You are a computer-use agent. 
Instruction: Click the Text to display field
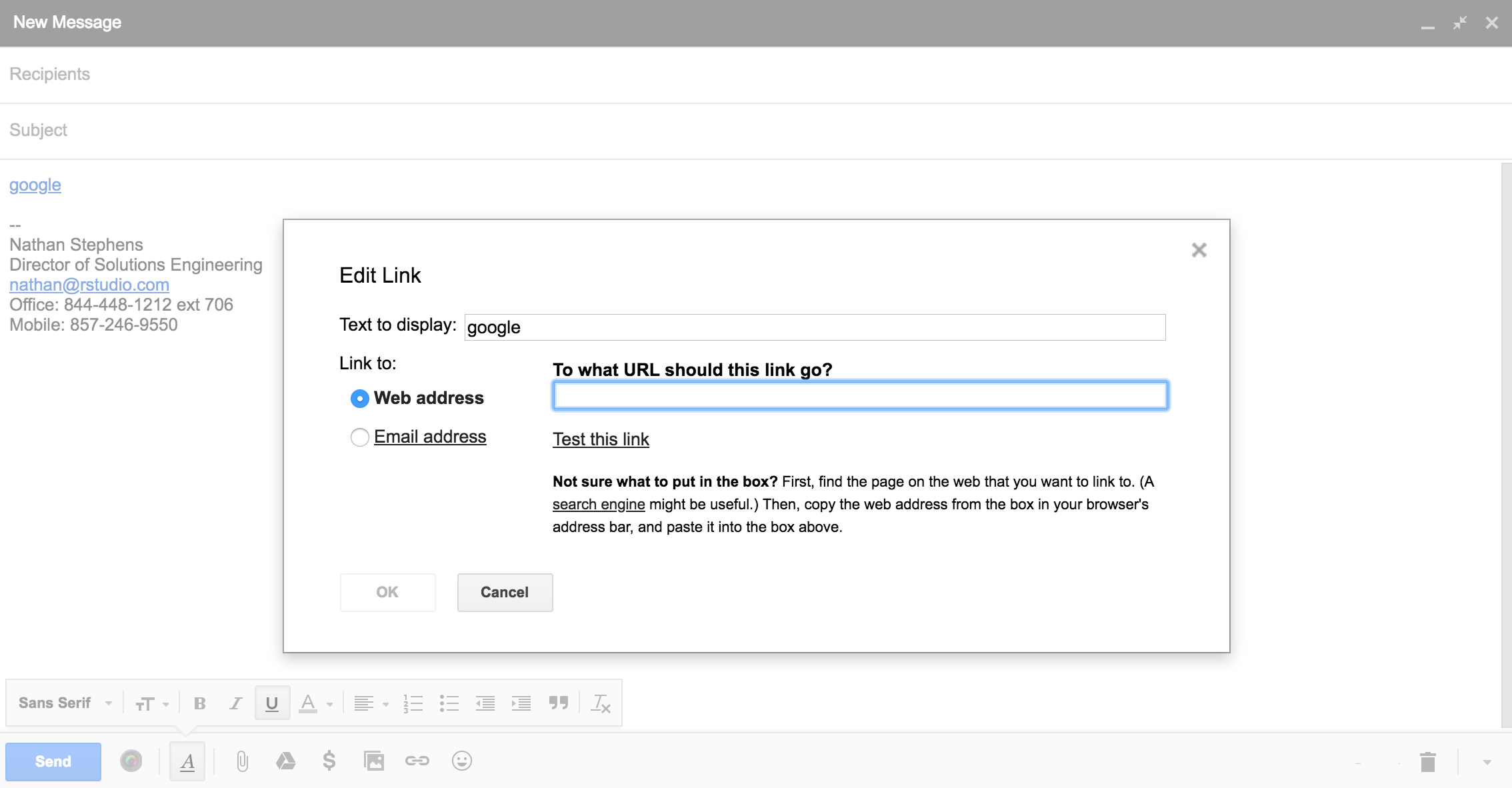coord(815,327)
